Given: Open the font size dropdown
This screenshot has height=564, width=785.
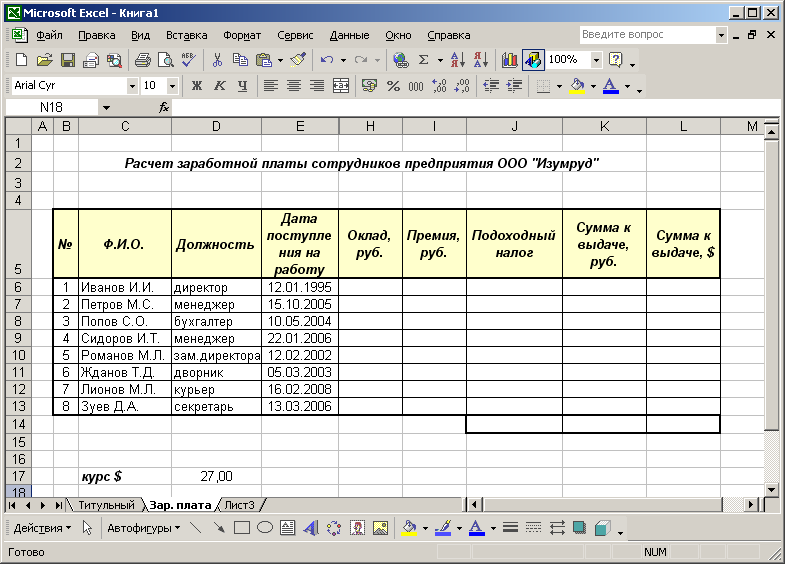Looking at the screenshot, I should coord(172,86).
